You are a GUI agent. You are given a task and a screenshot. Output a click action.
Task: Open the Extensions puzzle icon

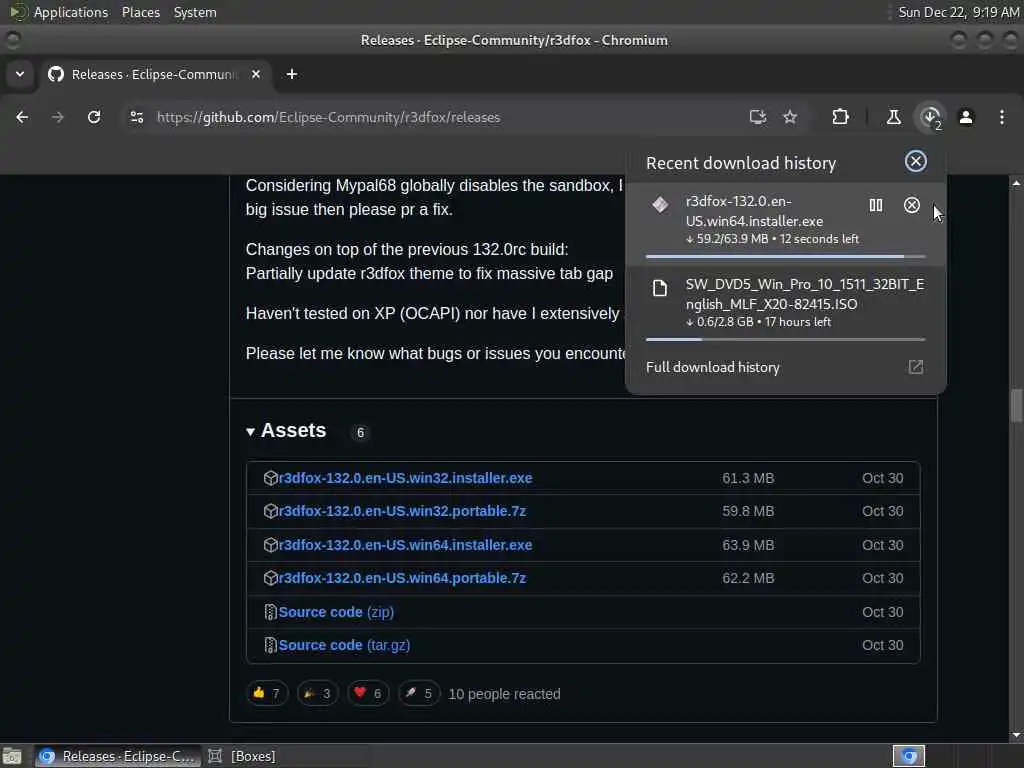point(840,117)
